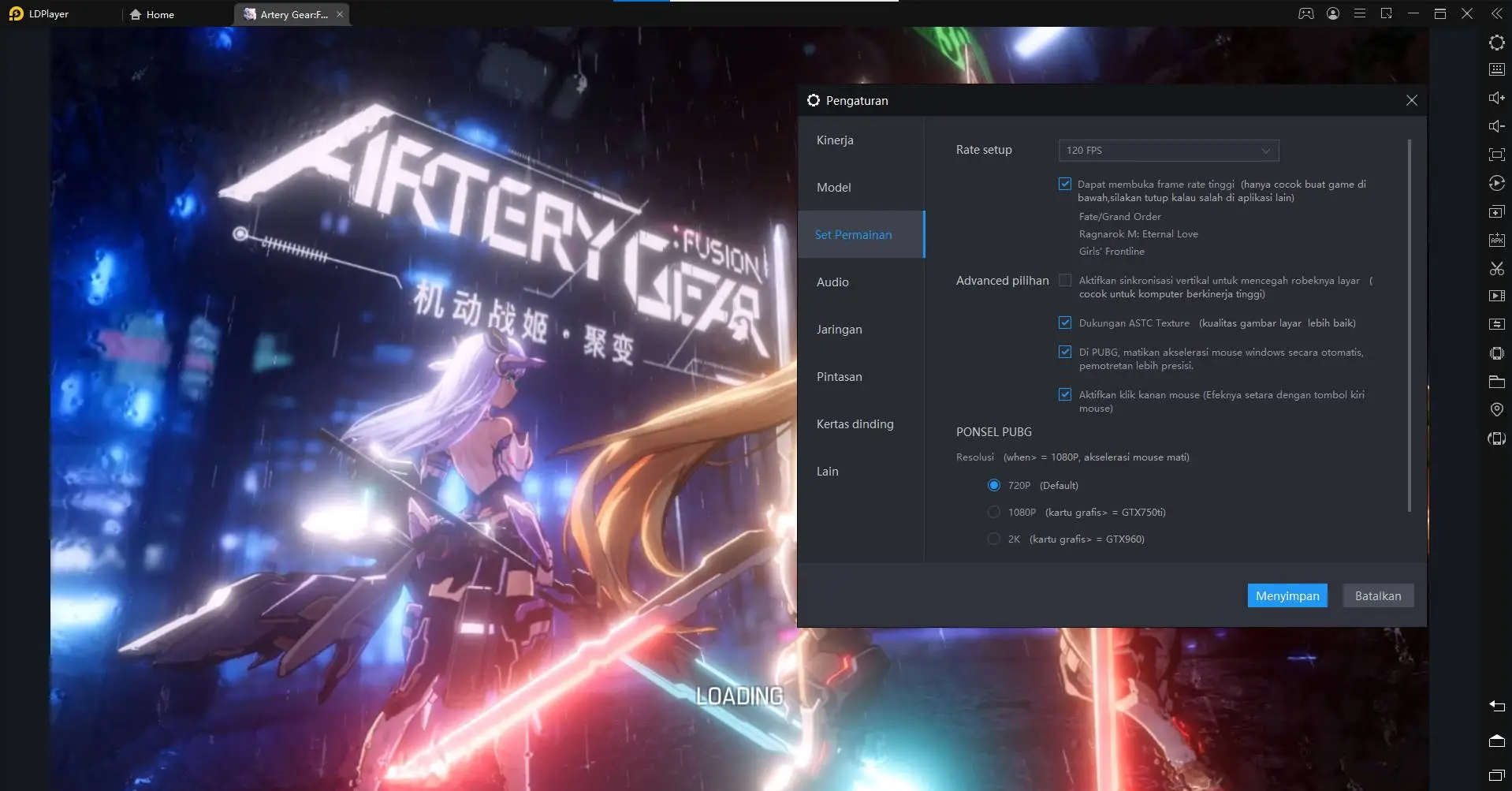The height and width of the screenshot is (791, 1512).
Task: Select the 1080P resolution option
Action: point(994,512)
